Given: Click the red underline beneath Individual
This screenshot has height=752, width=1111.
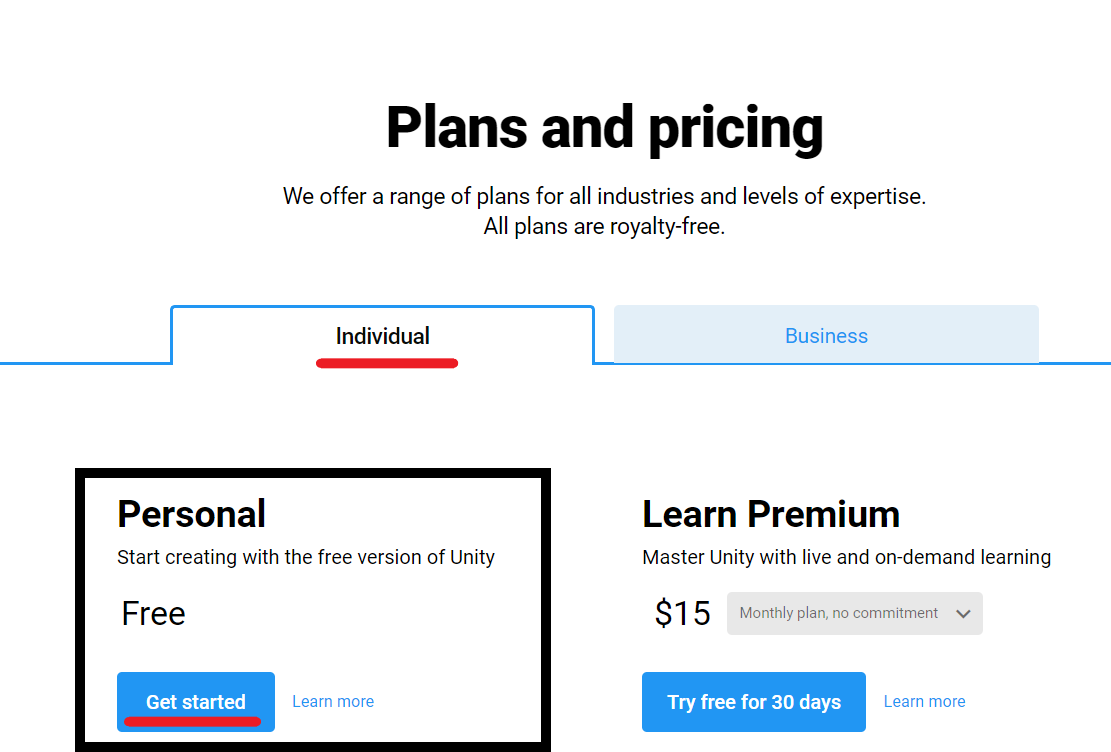Looking at the screenshot, I should tap(387, 363).
